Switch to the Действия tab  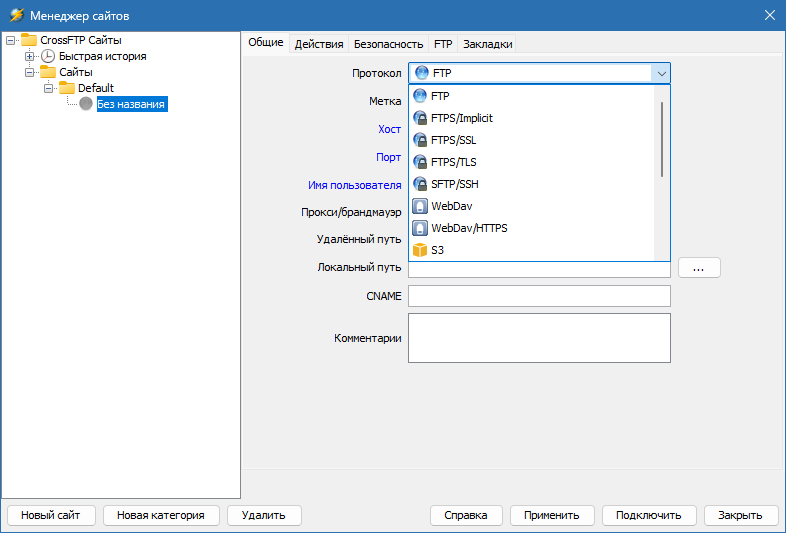click(x=319, y=44)
